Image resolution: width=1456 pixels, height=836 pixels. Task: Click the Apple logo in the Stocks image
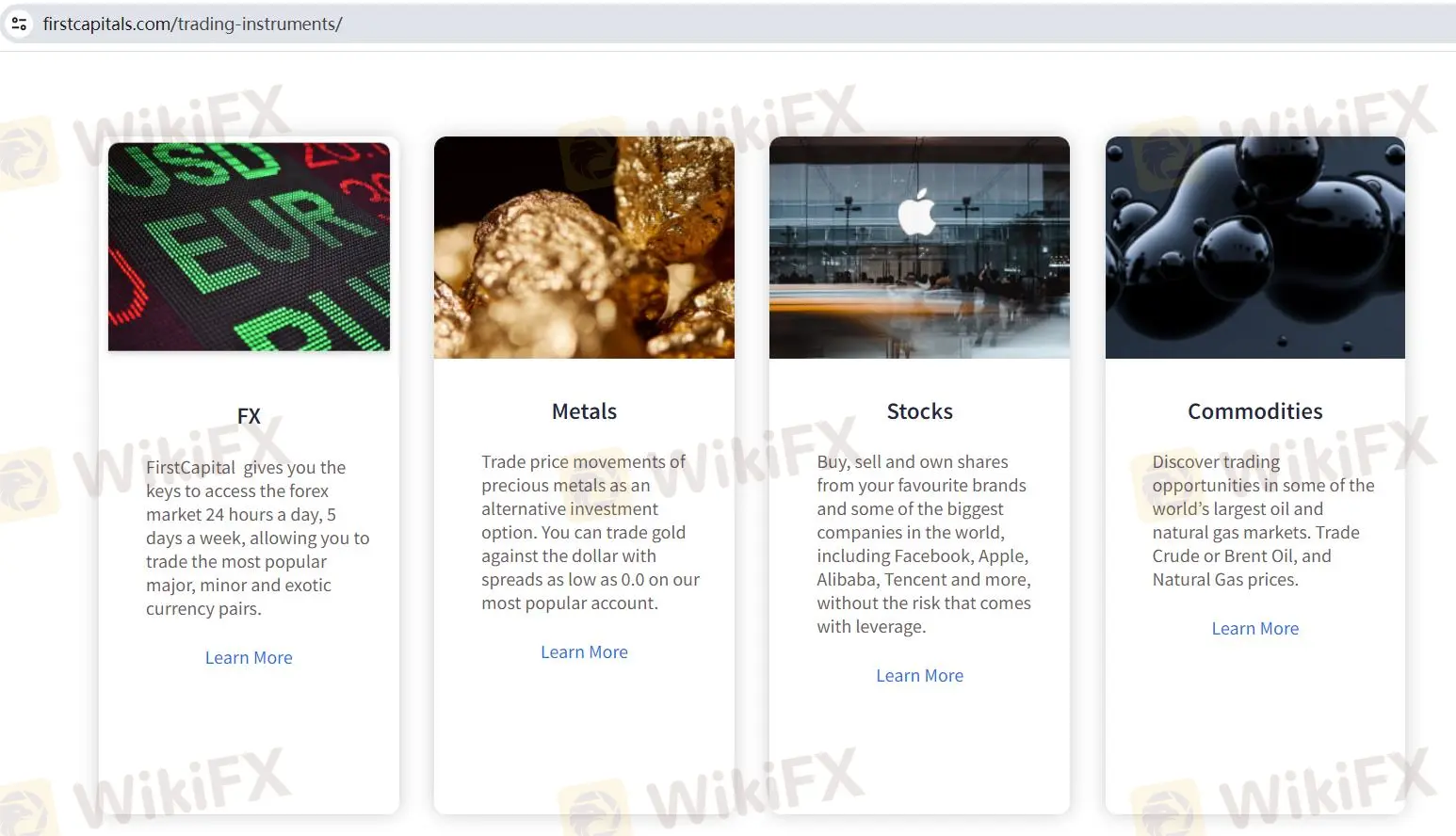[x=916, y=212]
